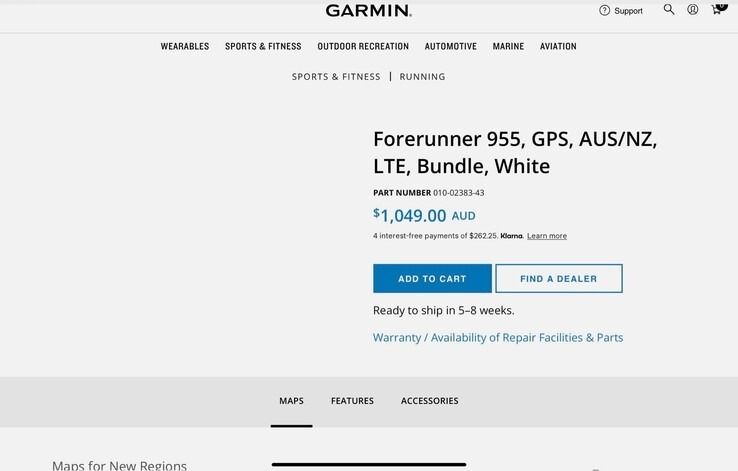Click the Running breadcrumb link
This screenshot has width=738, height=471.
coord(422,77)
